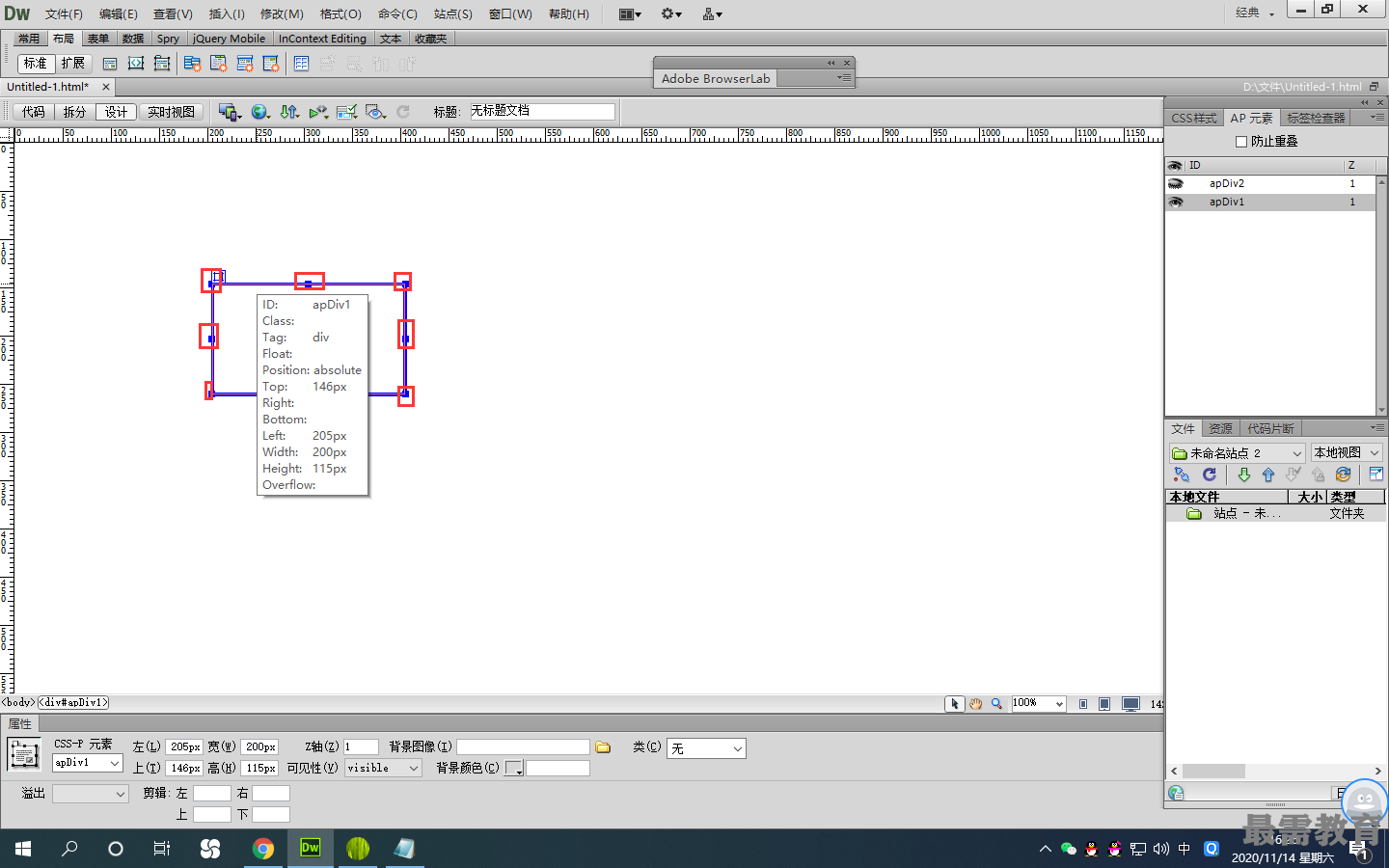Click the Spry Collapsible Panel icon

[271, 64]
